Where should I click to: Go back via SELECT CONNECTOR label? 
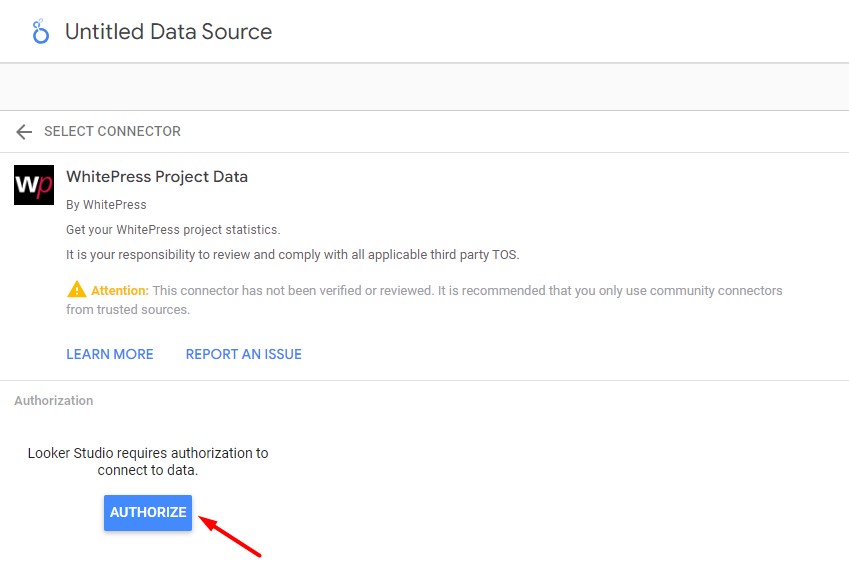pos(112,132)
